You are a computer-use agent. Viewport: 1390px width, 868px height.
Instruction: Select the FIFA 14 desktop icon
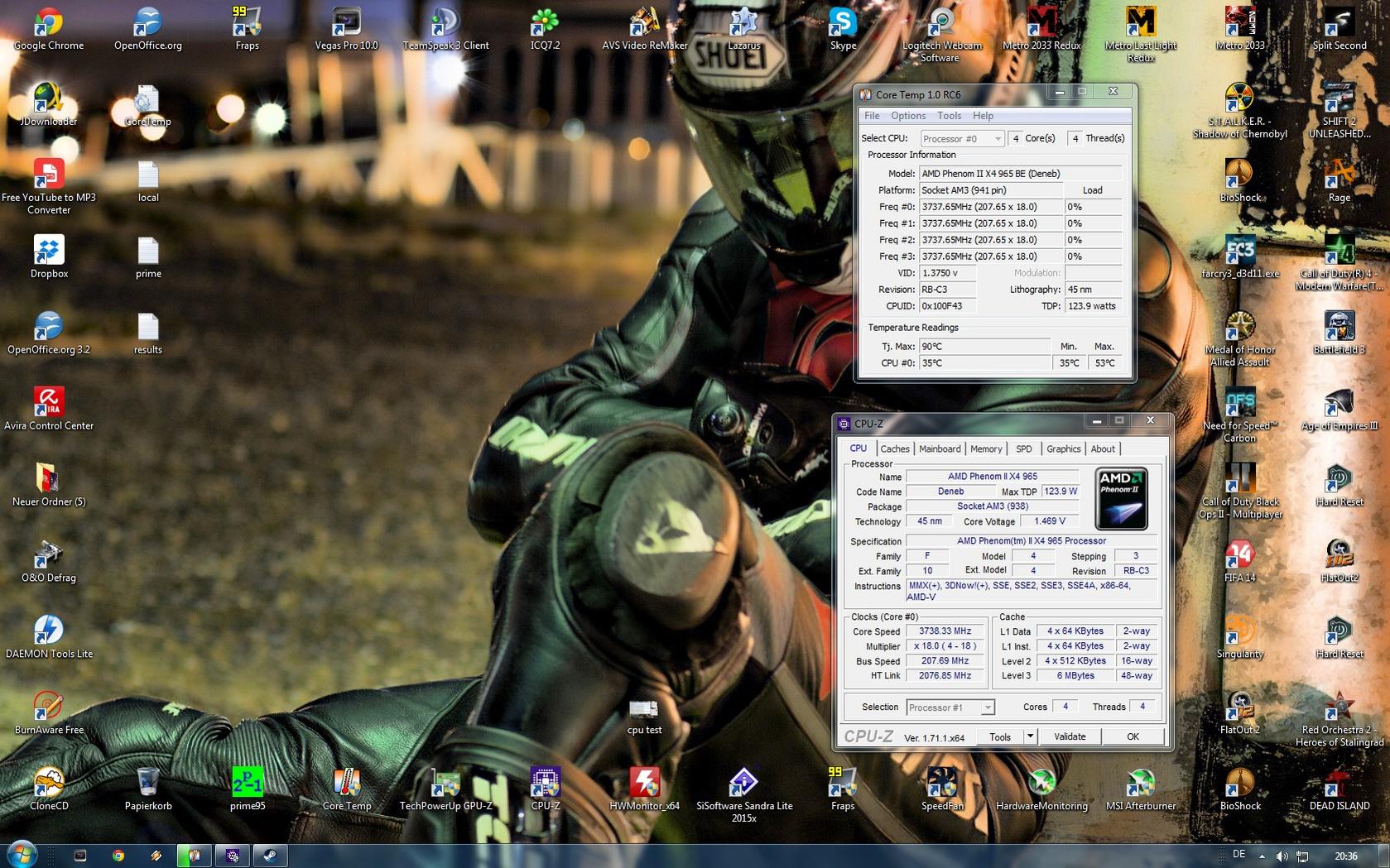tap(1240, 561)
